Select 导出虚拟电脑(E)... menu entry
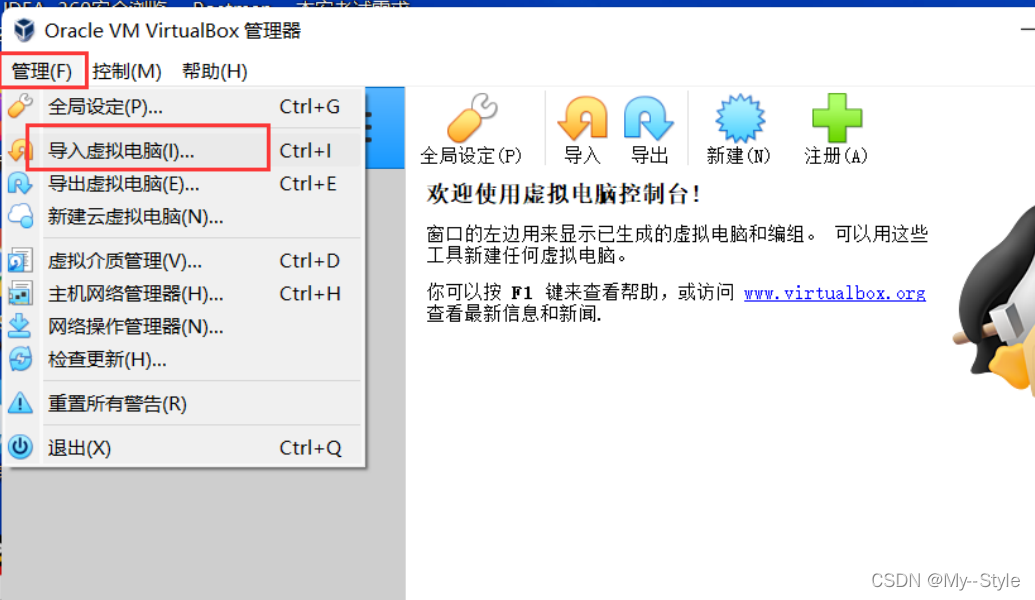 (185, 183)
